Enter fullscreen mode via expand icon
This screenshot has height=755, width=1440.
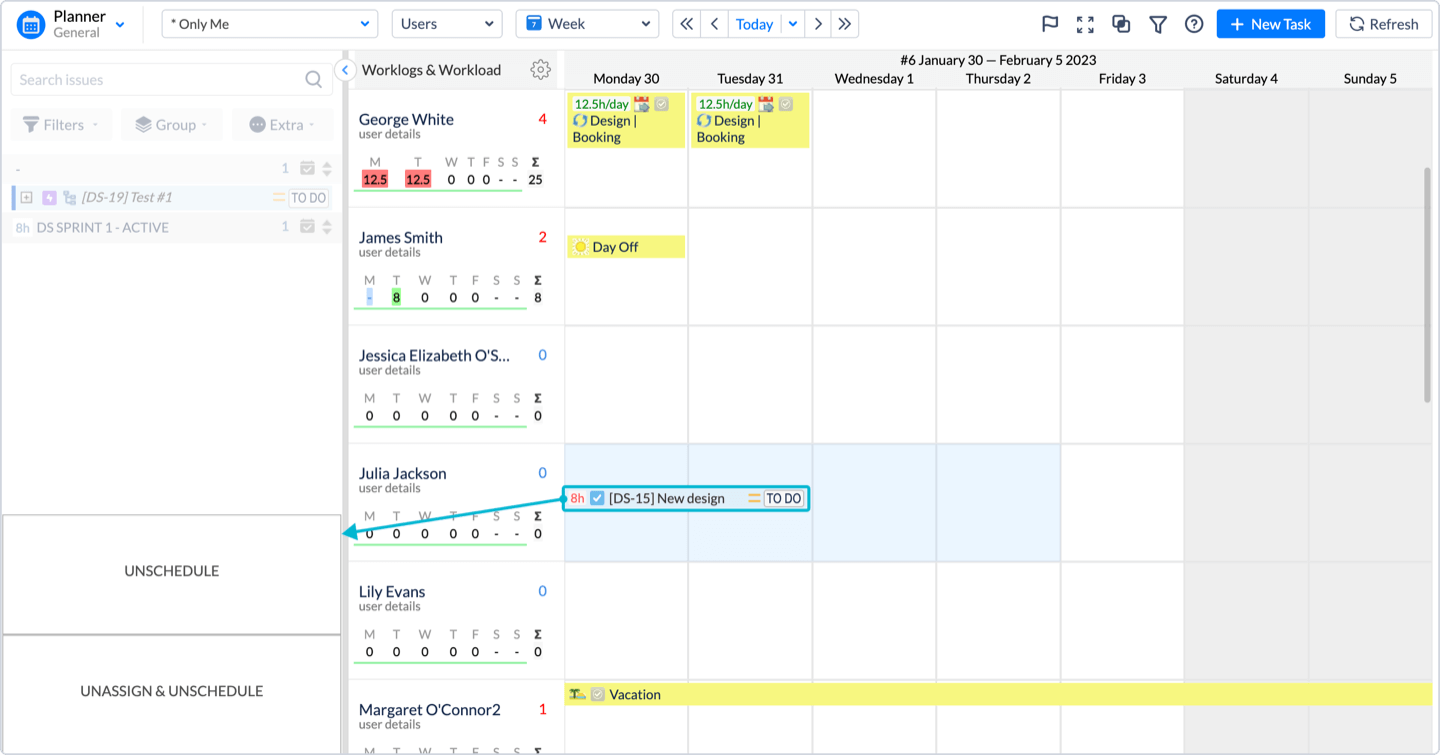tap(1085, 24)
